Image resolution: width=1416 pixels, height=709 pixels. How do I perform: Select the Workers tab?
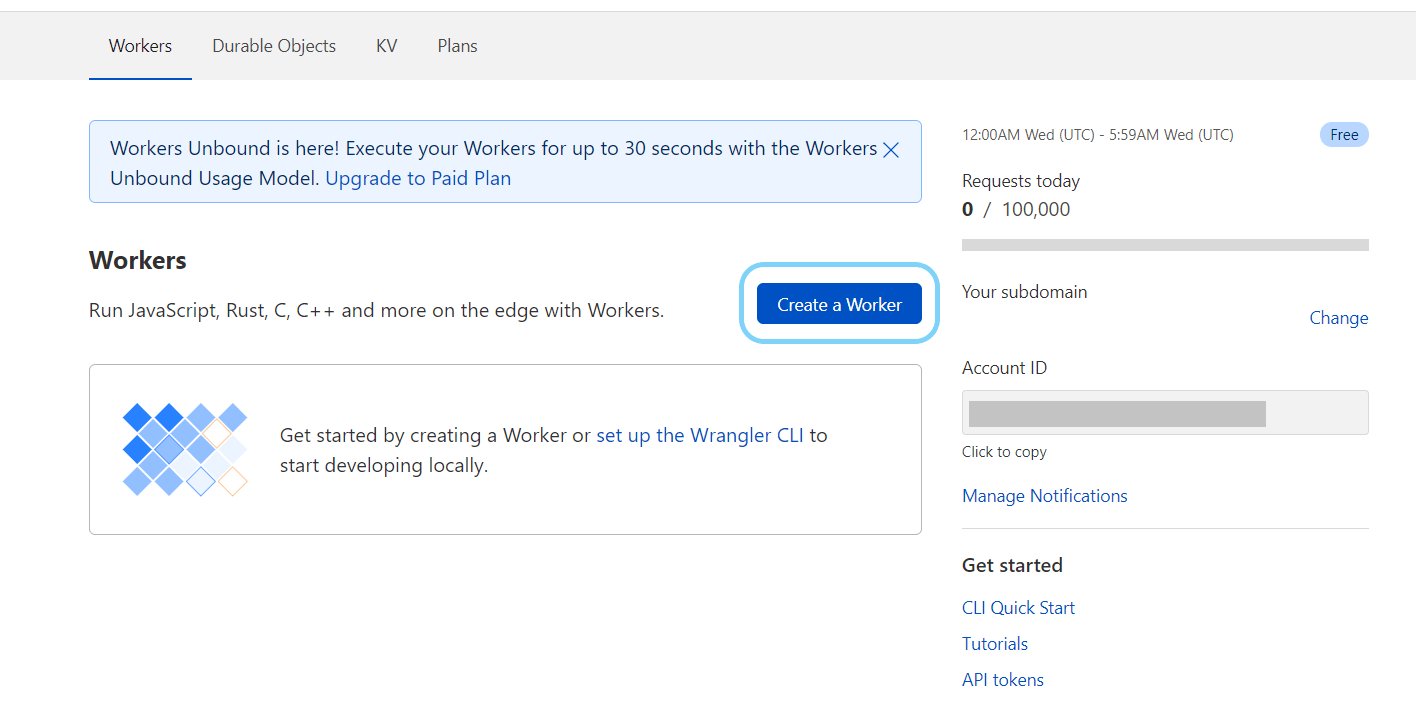140,46
